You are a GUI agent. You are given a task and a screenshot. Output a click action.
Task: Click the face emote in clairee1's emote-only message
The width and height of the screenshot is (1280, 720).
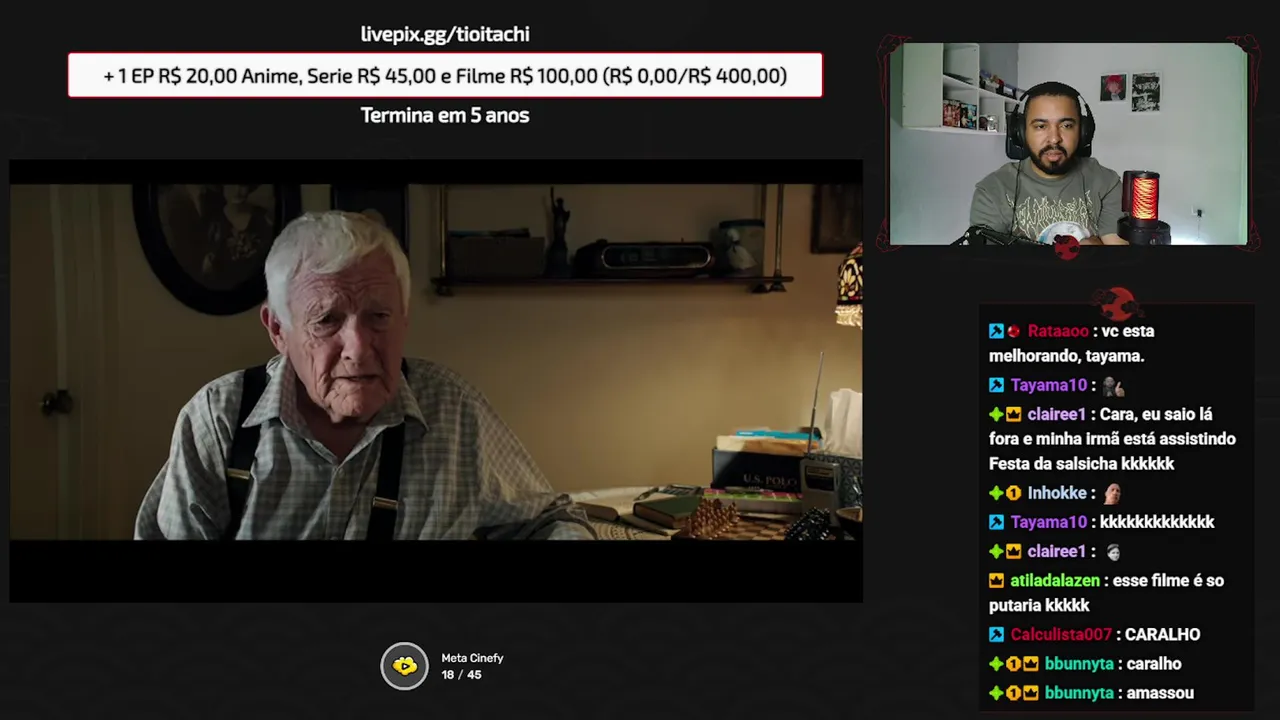pyautogui.click(x=1112, y=551)
